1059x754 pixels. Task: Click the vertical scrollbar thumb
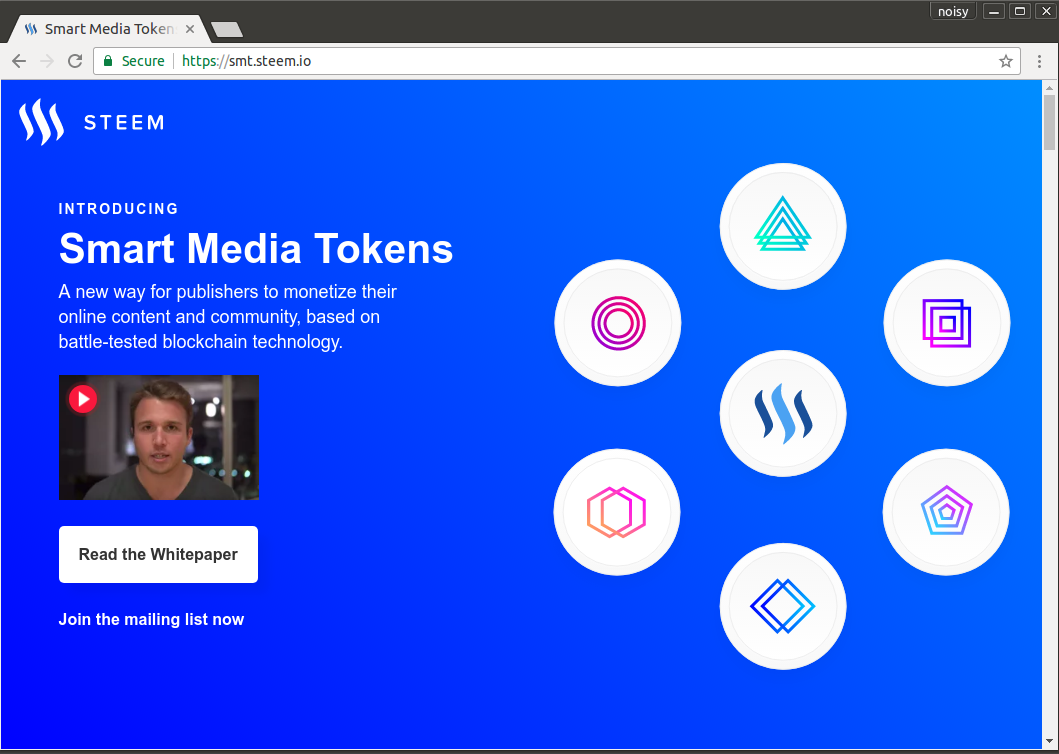(1049, 122)
